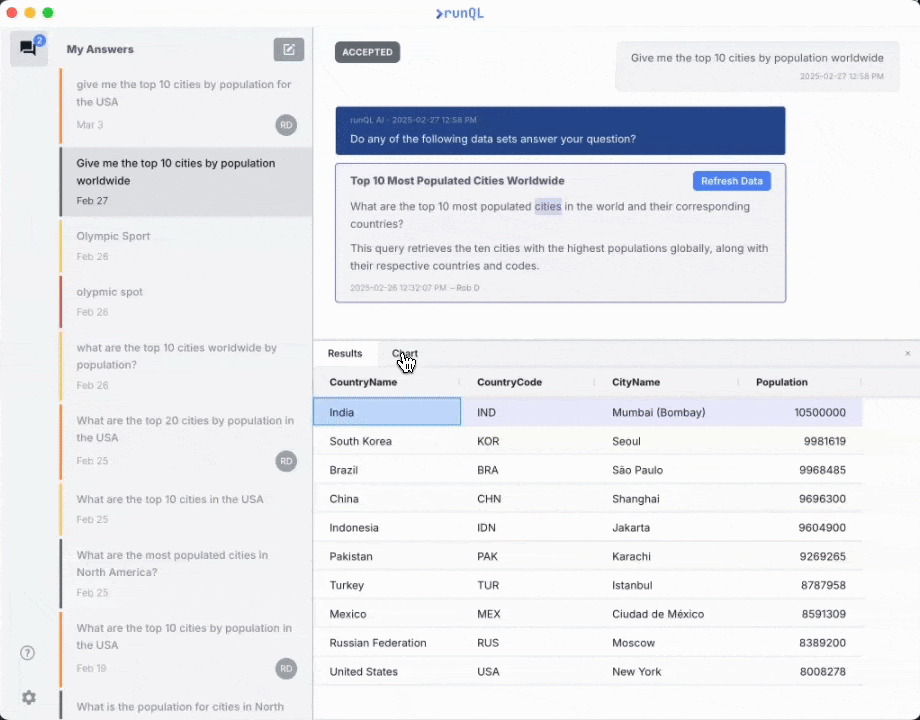Open 'What are the top 10 cities in the USA'
This screenshot has height=720, width=920.
[186, 509]
